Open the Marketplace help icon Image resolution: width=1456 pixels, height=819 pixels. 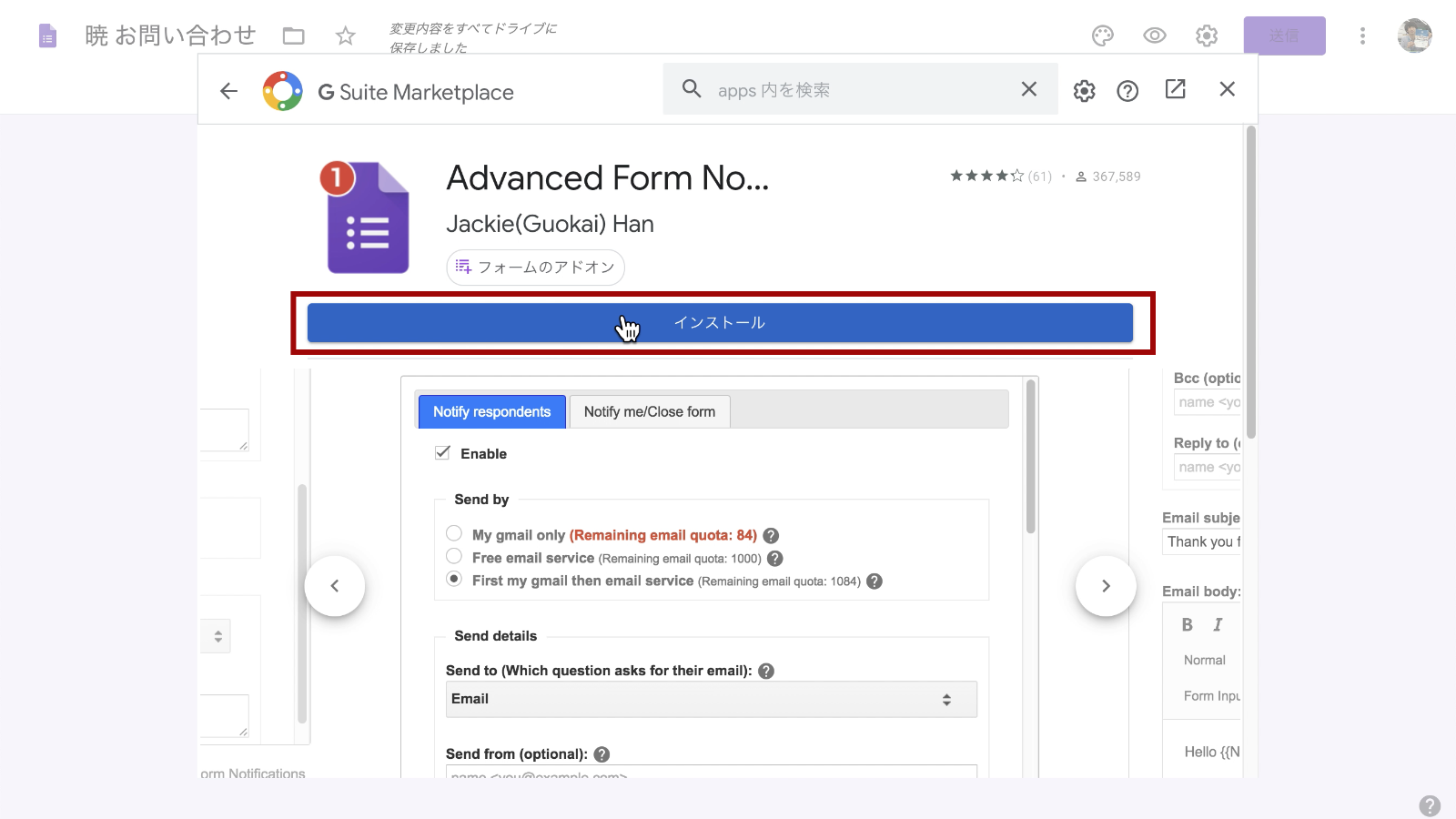point(1127,91)
